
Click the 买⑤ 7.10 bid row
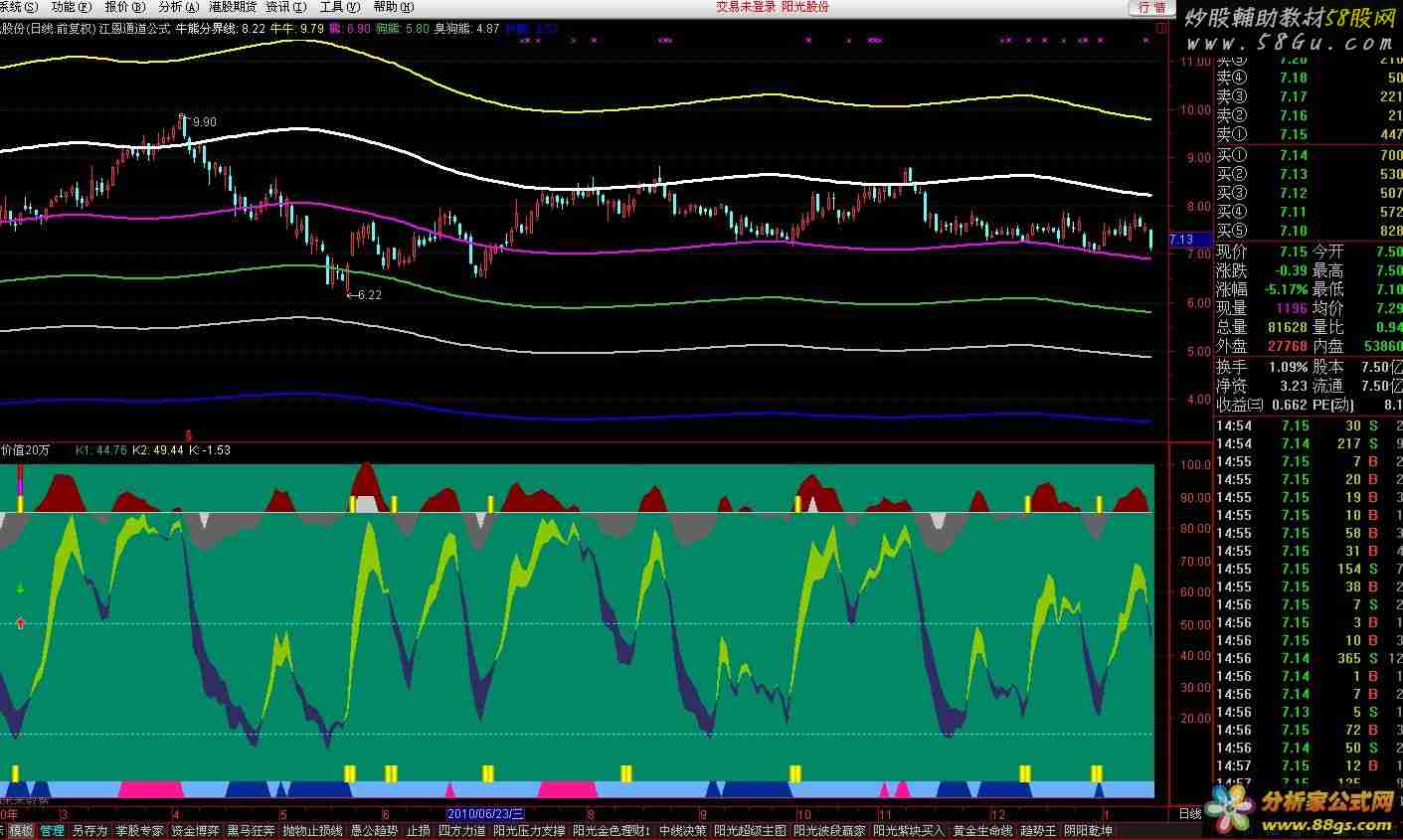1310,231
